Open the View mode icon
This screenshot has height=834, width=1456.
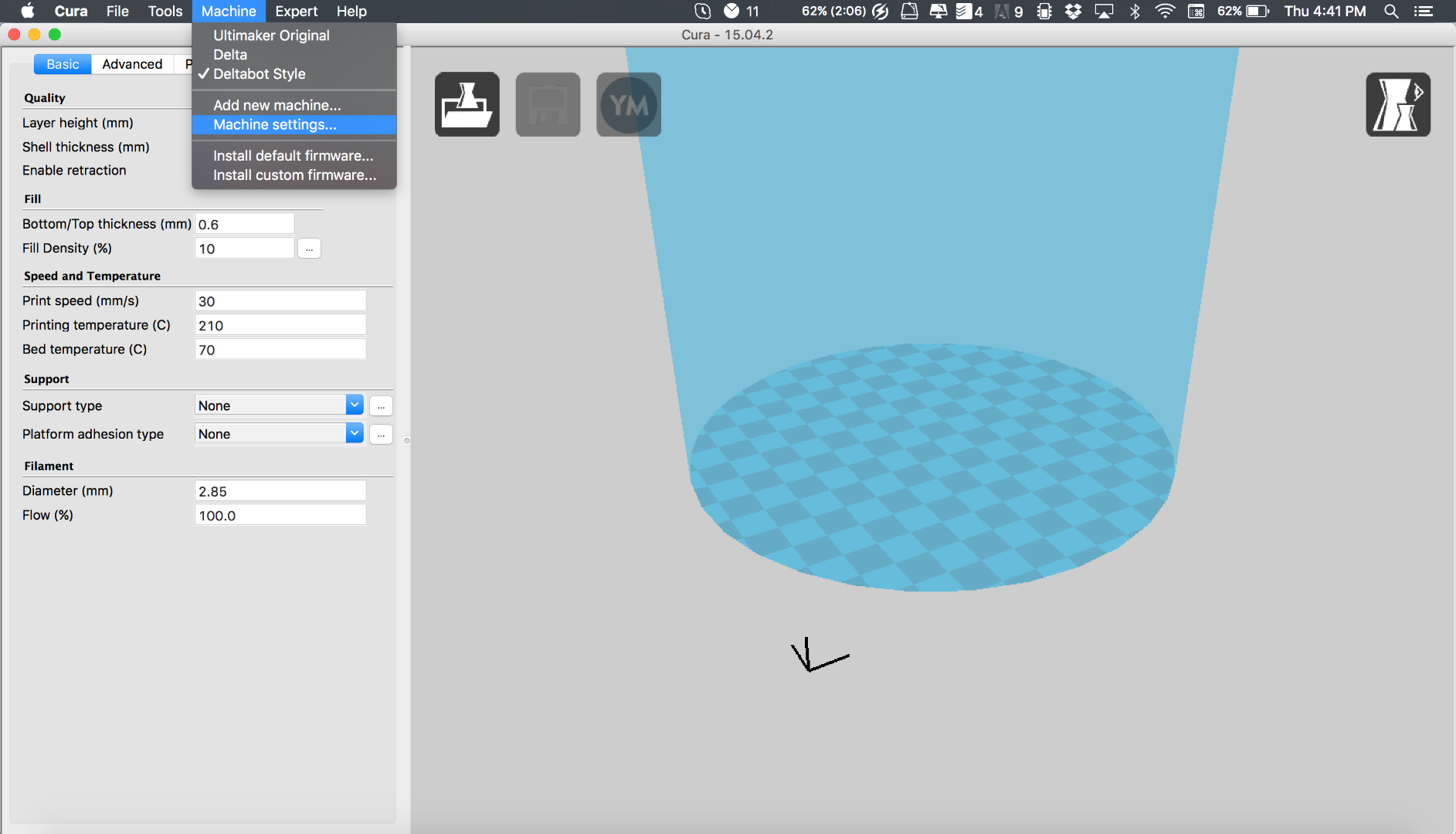click(x=1398, y=104)
